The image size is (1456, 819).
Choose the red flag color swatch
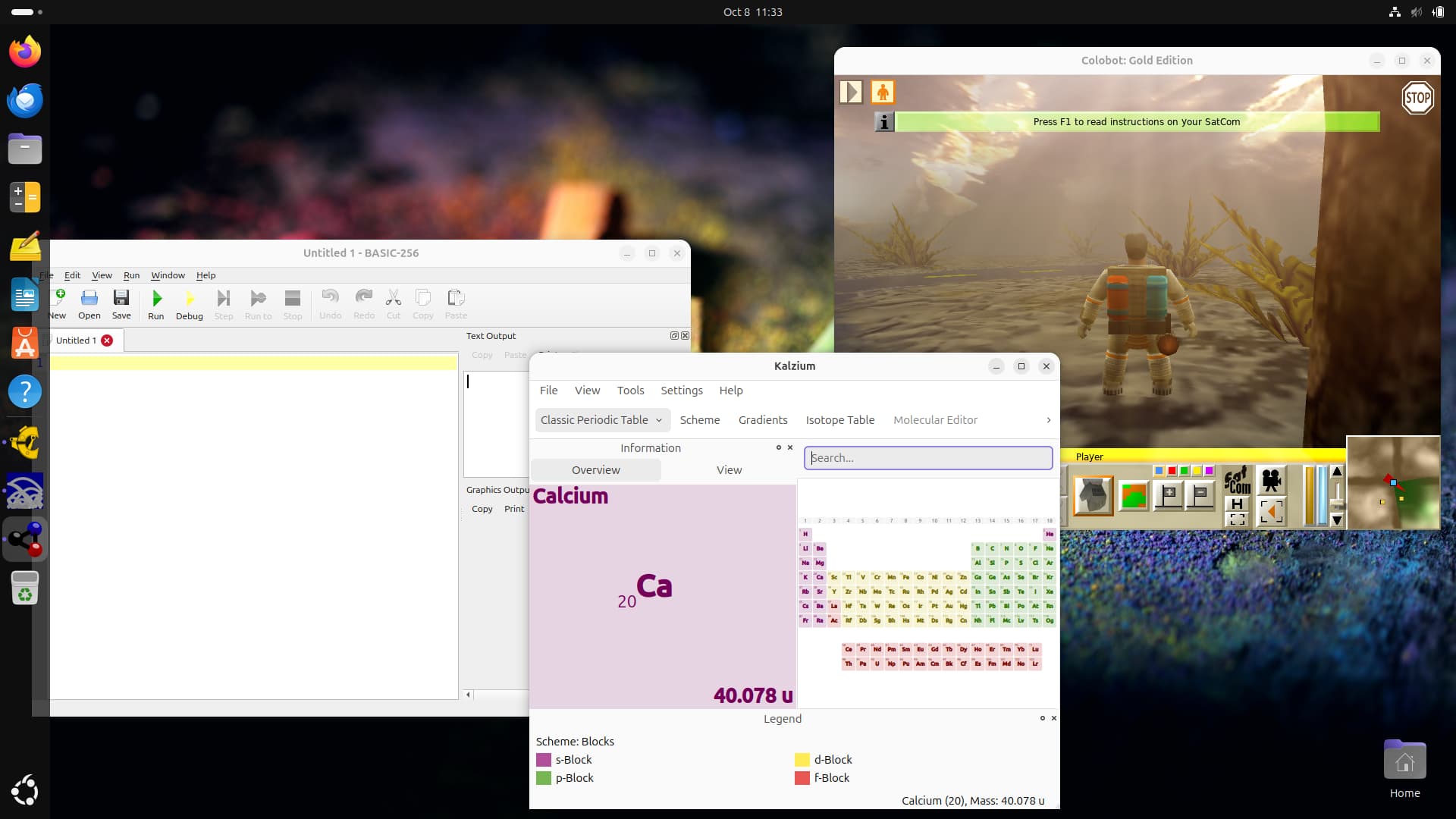tap(1172, 471)
